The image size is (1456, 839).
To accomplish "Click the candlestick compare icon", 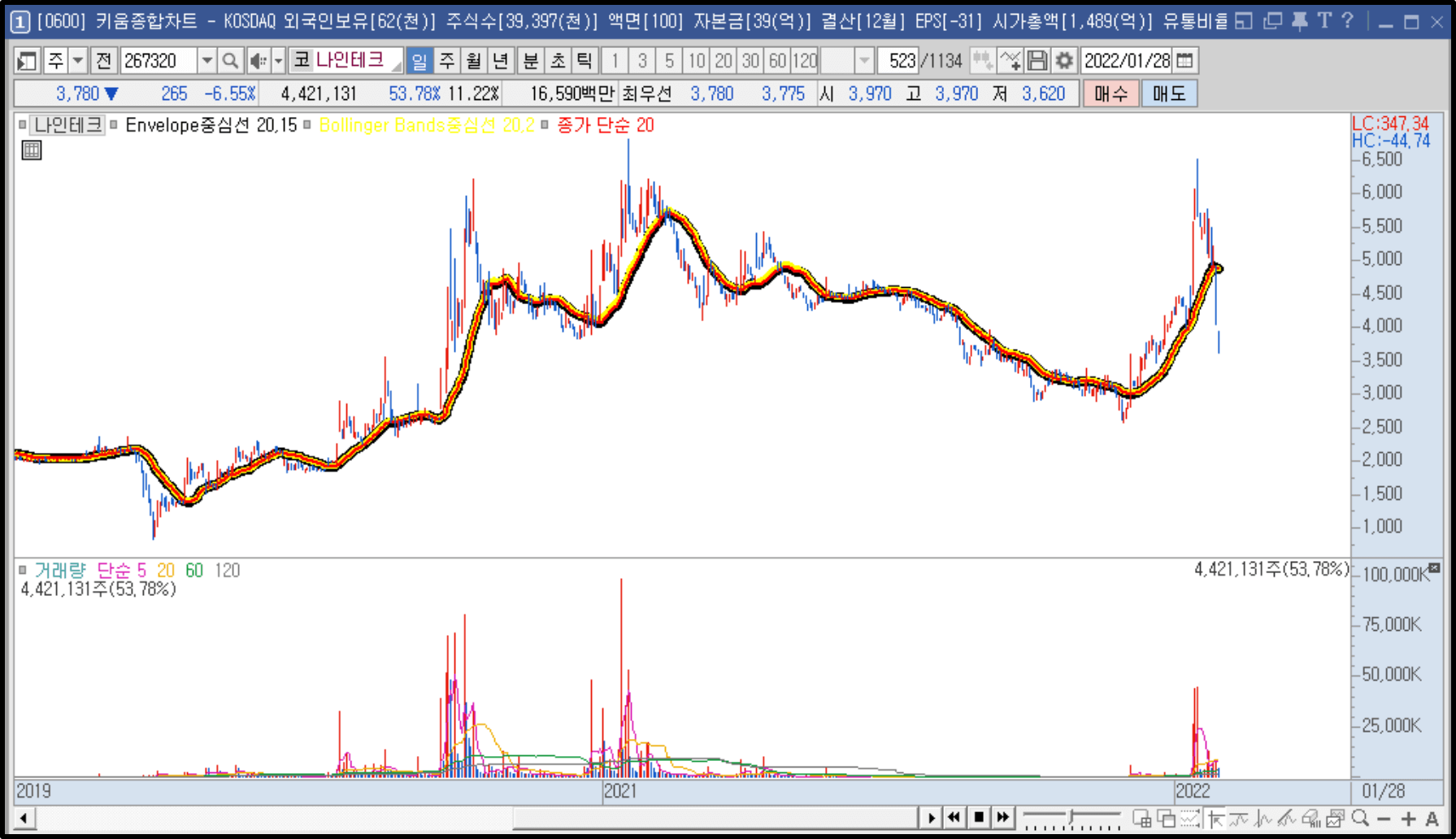I will pyautogui.click(x=982, y=61).
